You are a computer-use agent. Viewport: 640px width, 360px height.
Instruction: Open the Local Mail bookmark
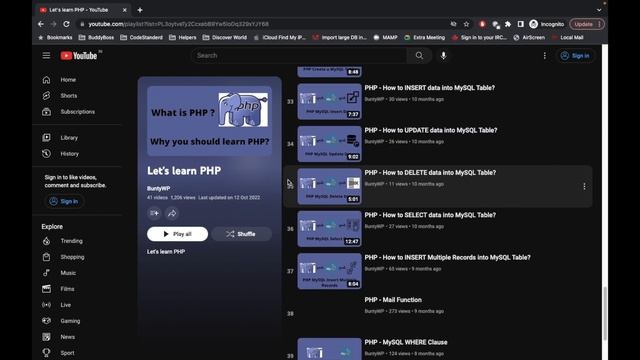click(567, 38)
